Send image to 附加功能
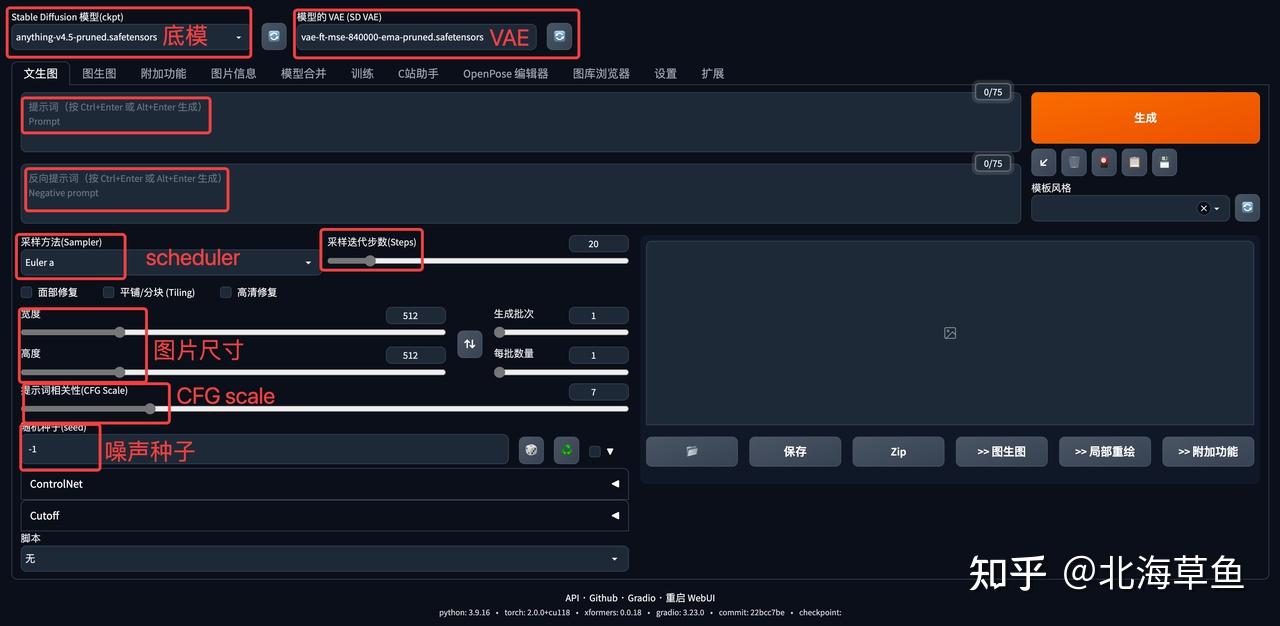 (1208, 451)
